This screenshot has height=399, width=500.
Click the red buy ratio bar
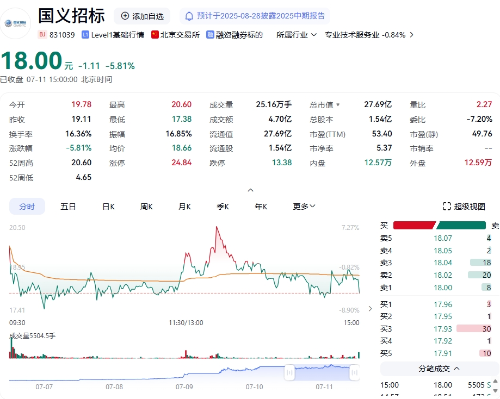pyautogui.click(x=414, y=225)
